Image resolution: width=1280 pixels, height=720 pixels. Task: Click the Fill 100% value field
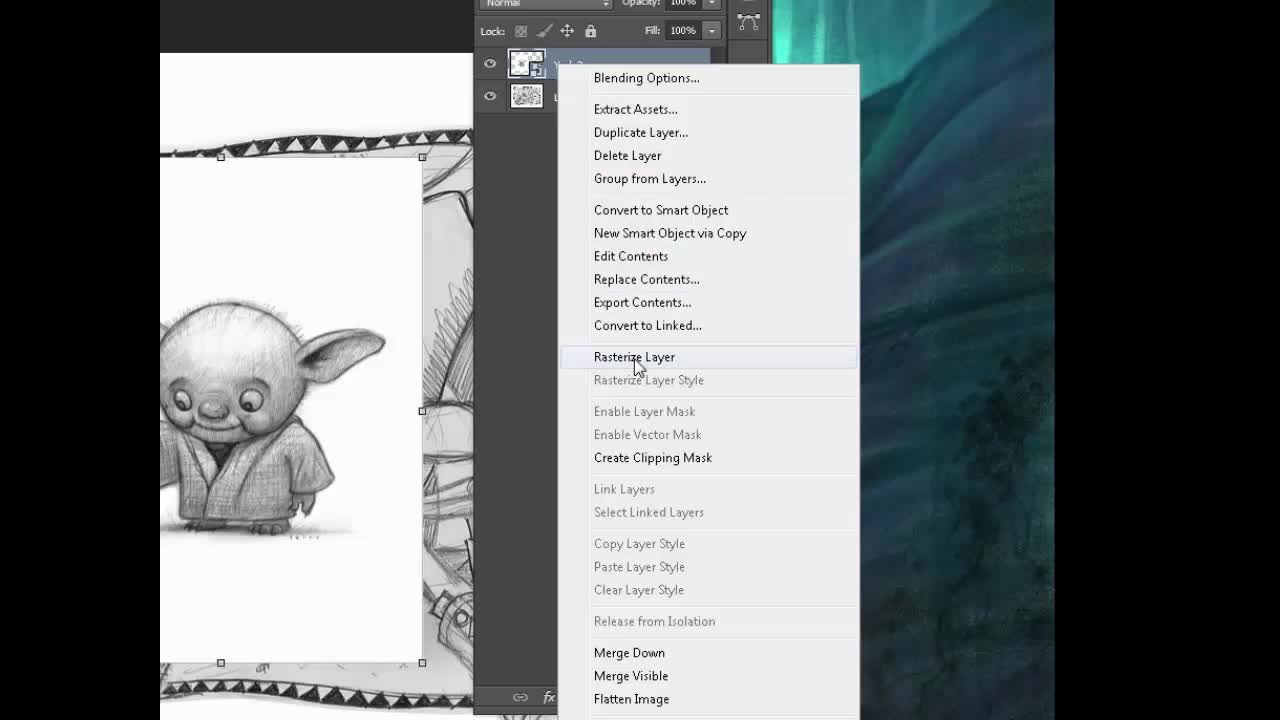683,31
